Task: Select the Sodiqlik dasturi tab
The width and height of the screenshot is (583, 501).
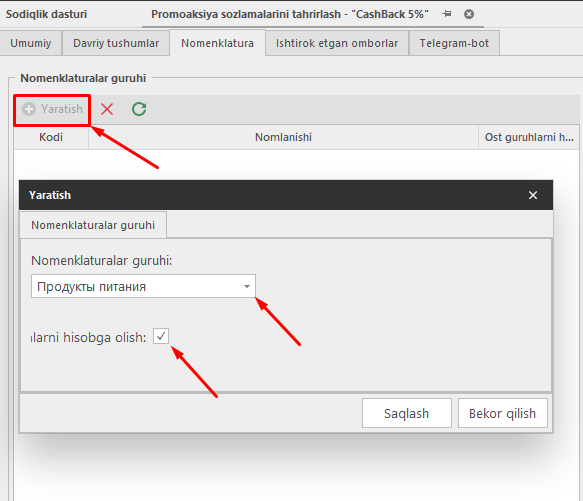Action: pos(46,14)
